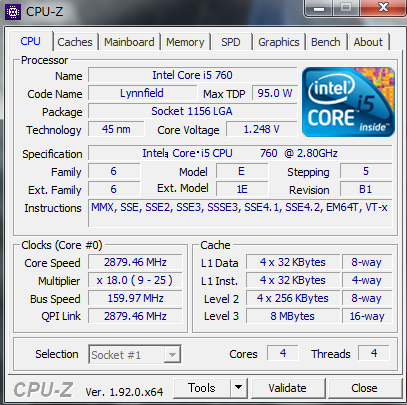
Task: Click the L1 Inst. size field
Action: tap(293, 280)
